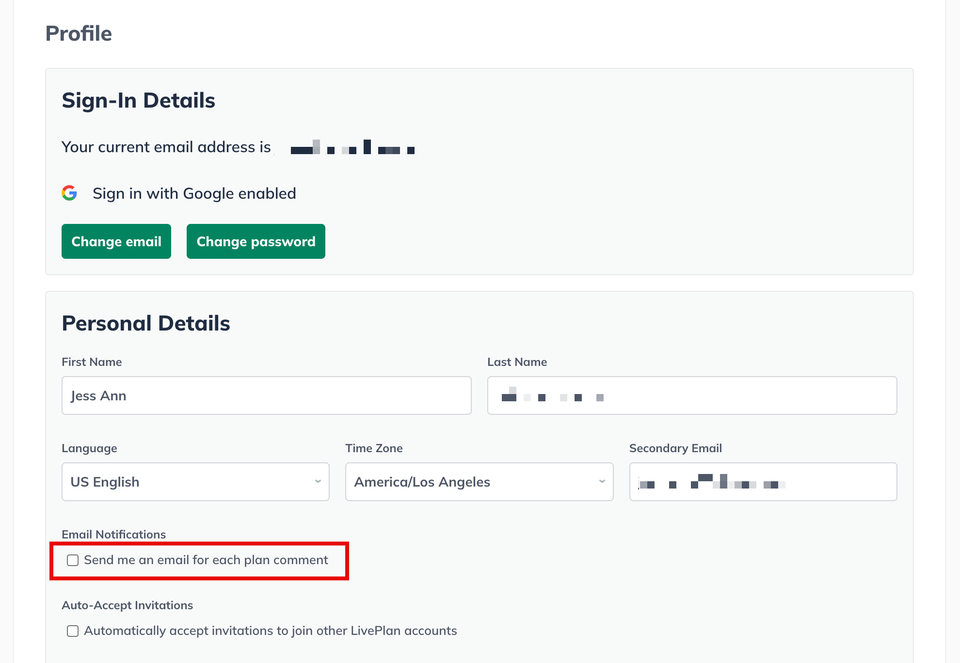This screenshot has height=663, width=960.
Task: Click the Sign-In Details heading
Action: pos(138,100)
